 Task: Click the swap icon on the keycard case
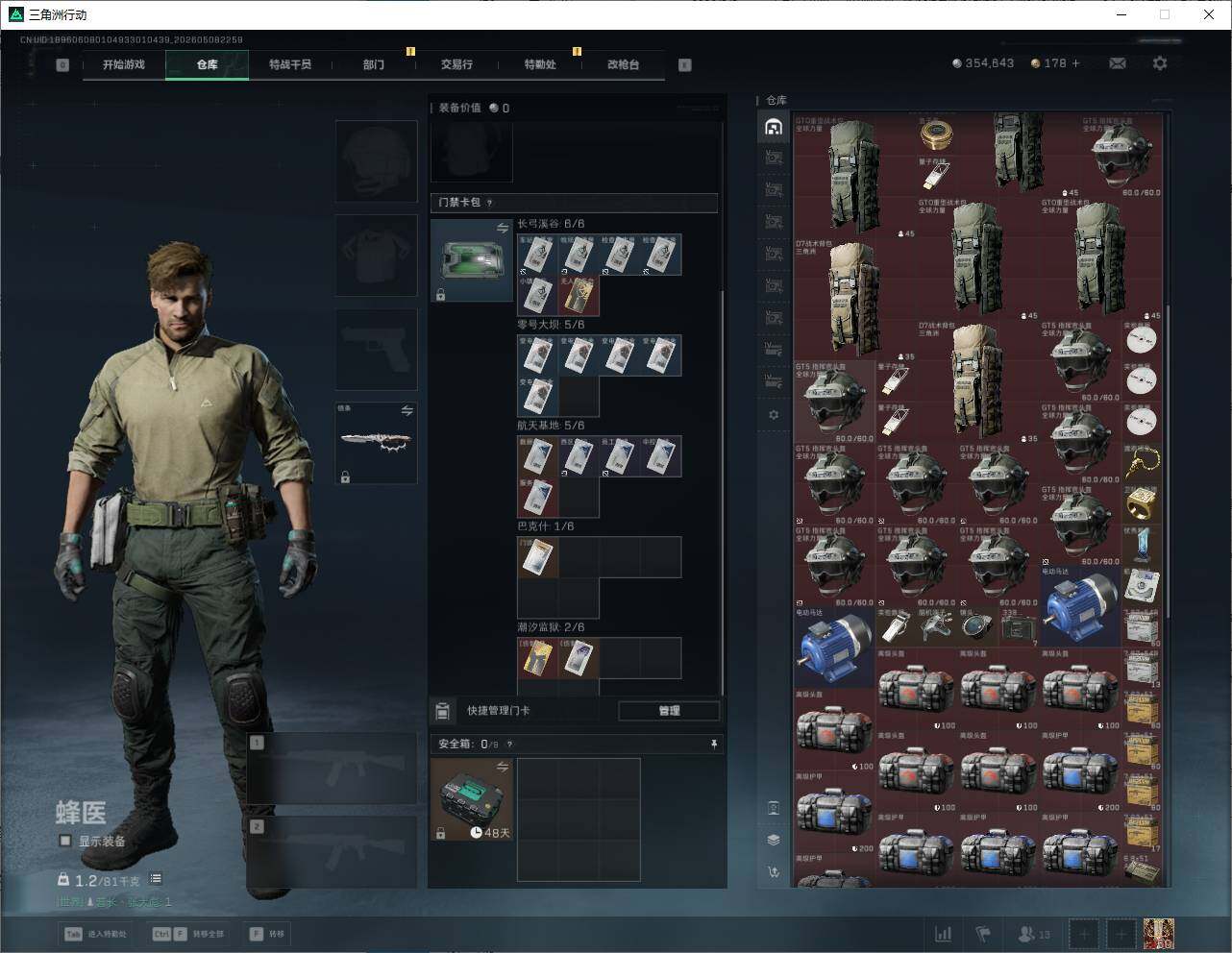[x=502, y=228]
